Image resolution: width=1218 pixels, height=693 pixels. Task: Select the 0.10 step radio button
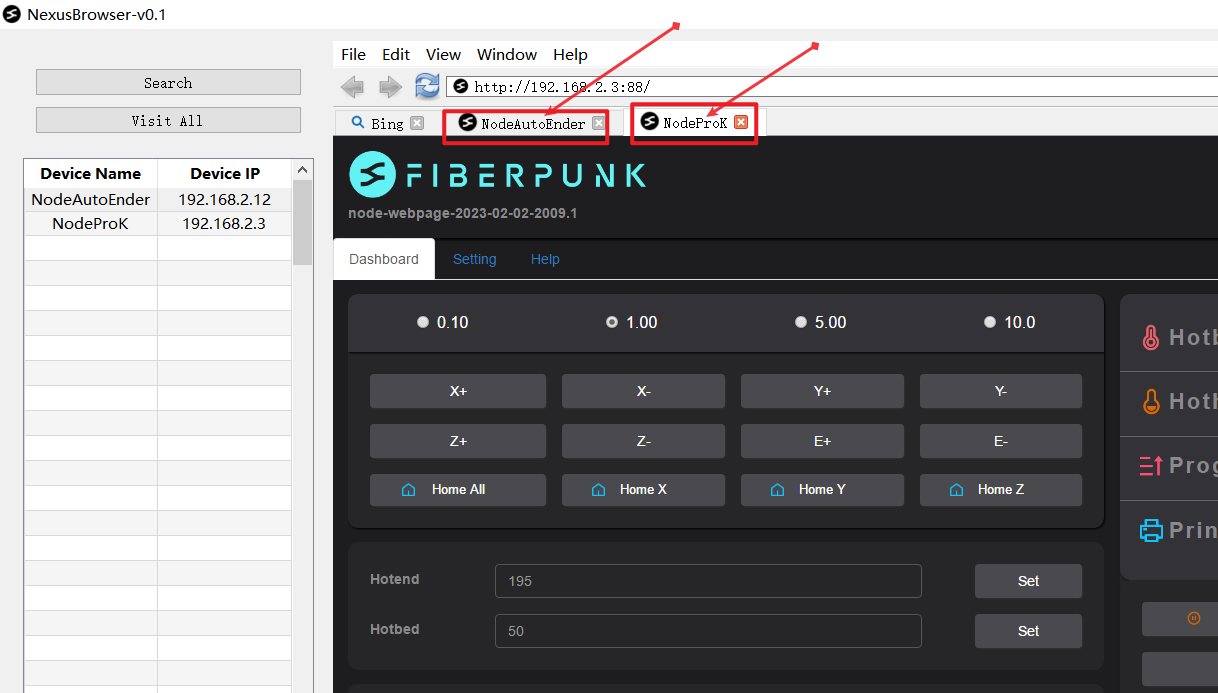tap(423, 322)
